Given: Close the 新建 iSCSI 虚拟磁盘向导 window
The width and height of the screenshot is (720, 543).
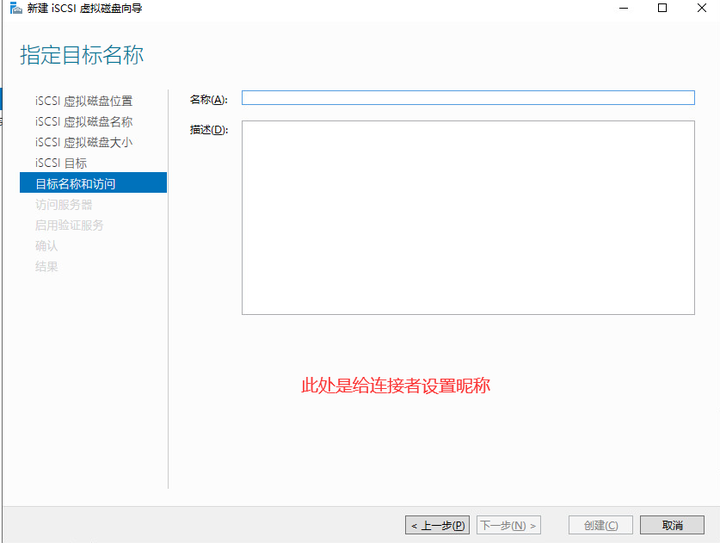Looking at the screenshot, I should pyautogui.click(x=702, y=8).
